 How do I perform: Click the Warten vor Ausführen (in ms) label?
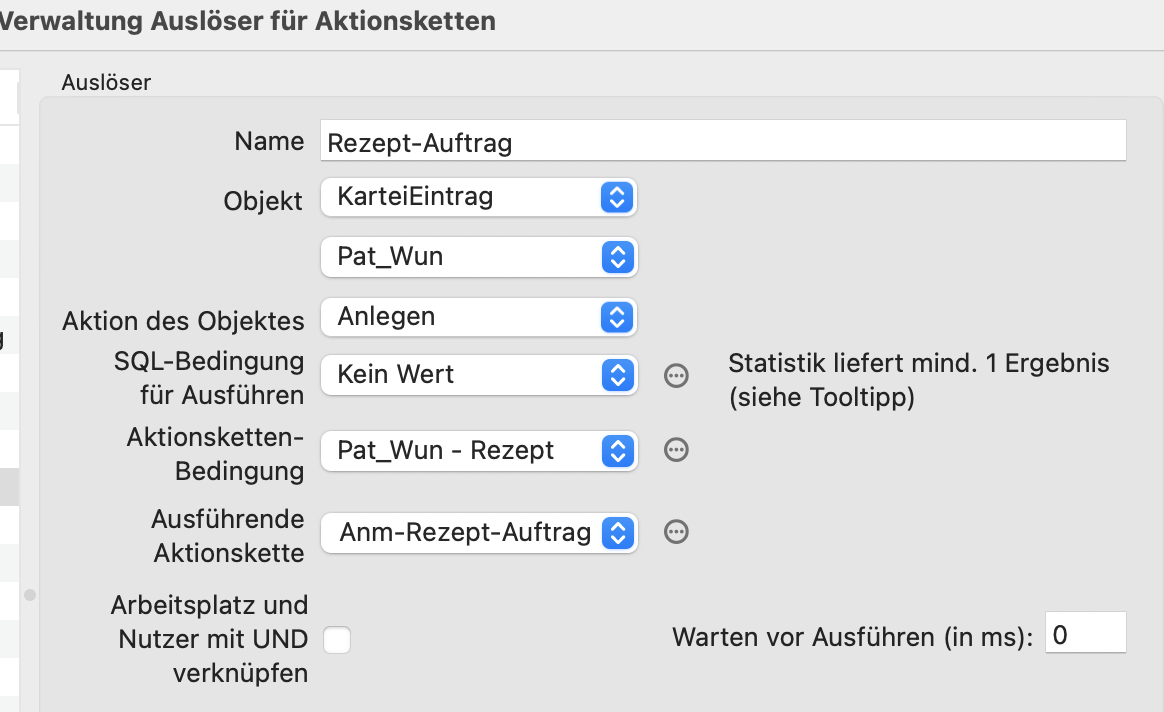(x=852, y=637)
